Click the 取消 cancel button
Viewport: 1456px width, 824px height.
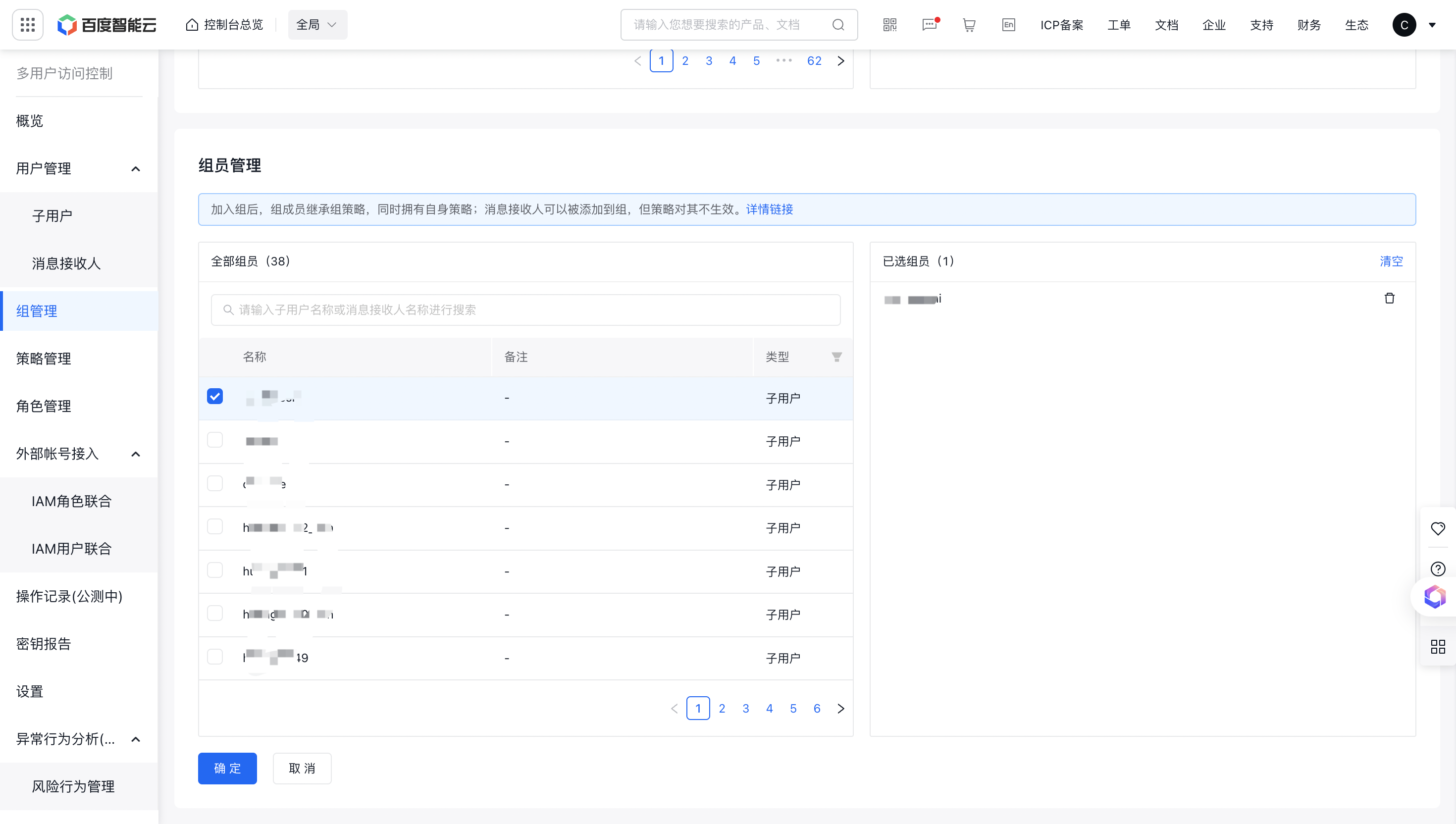coord(302,769)
